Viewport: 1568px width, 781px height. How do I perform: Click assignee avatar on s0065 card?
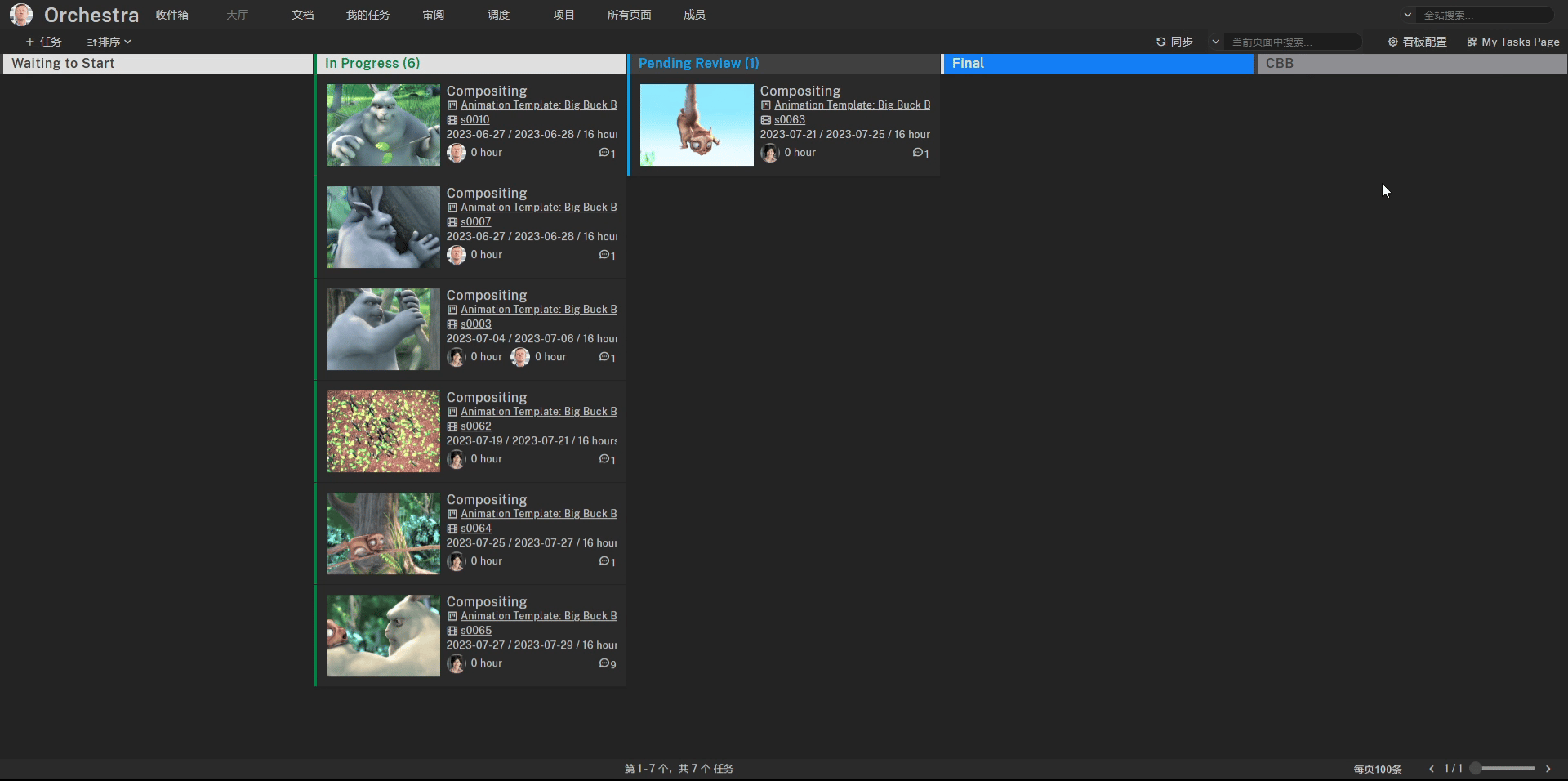point(457,663)
